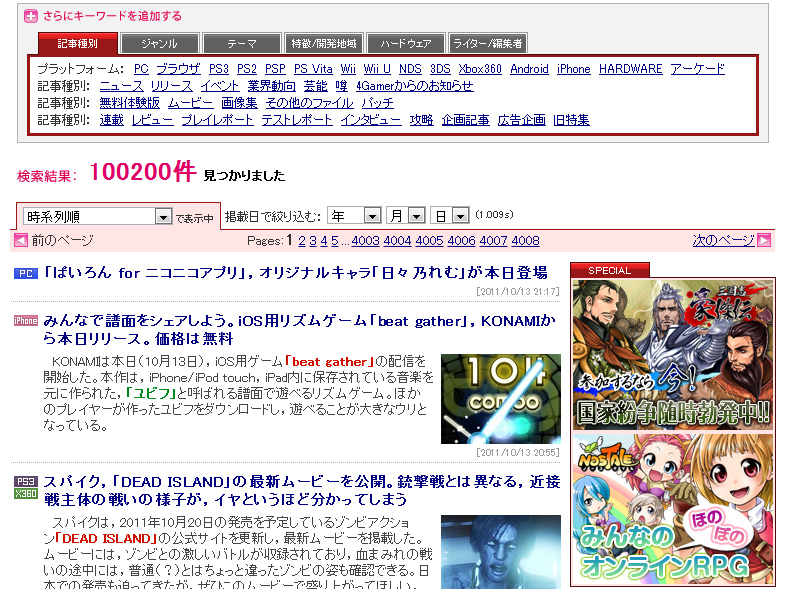Filter by アーケード link
Screen dimensions: 785x589
coord(697,69)
